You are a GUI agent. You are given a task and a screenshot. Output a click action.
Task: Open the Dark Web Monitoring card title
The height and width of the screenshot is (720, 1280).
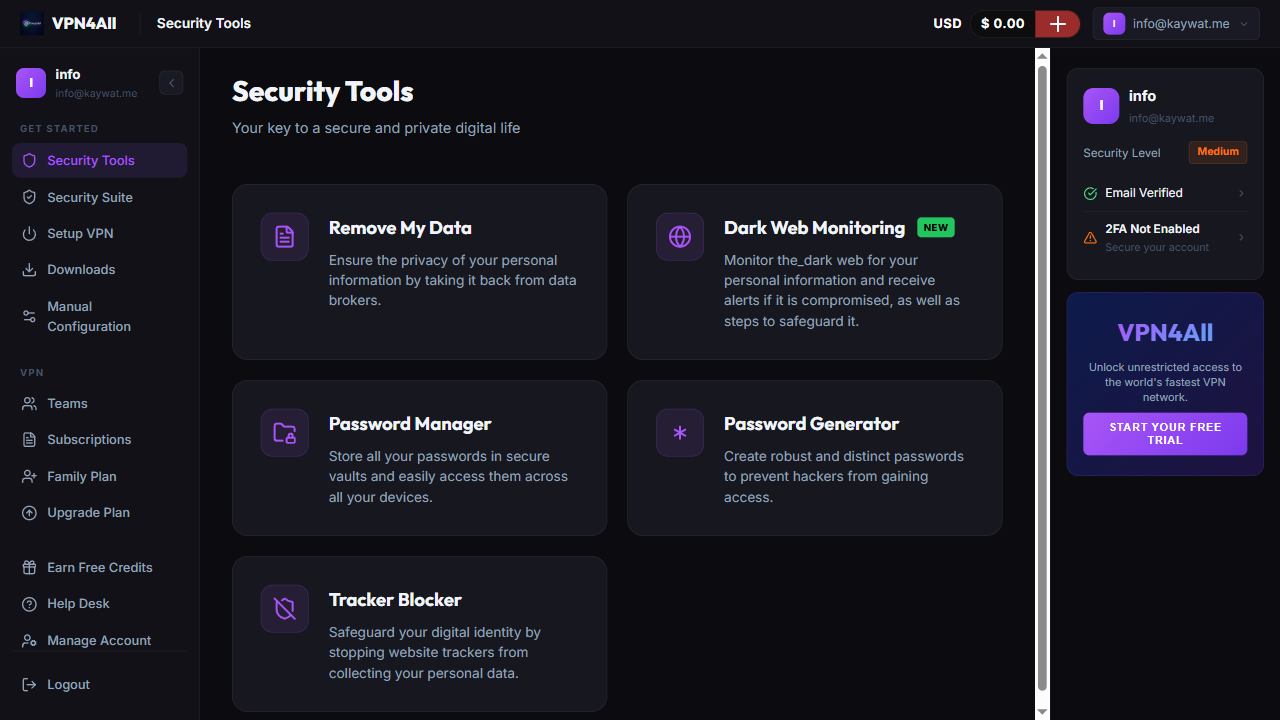[814, 228]
